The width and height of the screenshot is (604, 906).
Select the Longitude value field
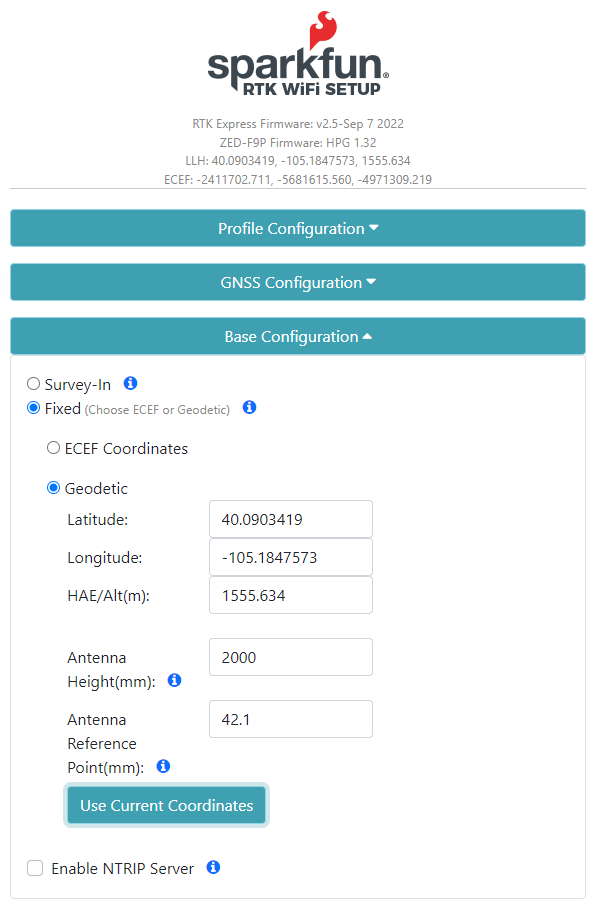(x=290, y=557)
